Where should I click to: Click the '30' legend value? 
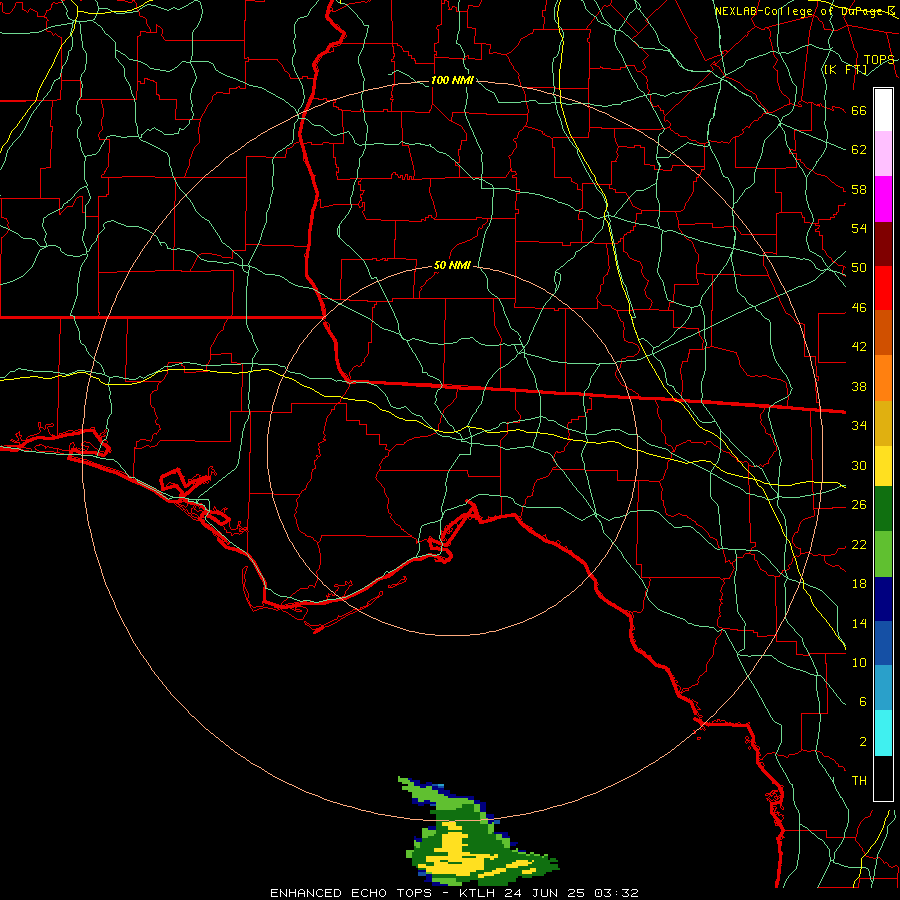click(x=859, y=465)
